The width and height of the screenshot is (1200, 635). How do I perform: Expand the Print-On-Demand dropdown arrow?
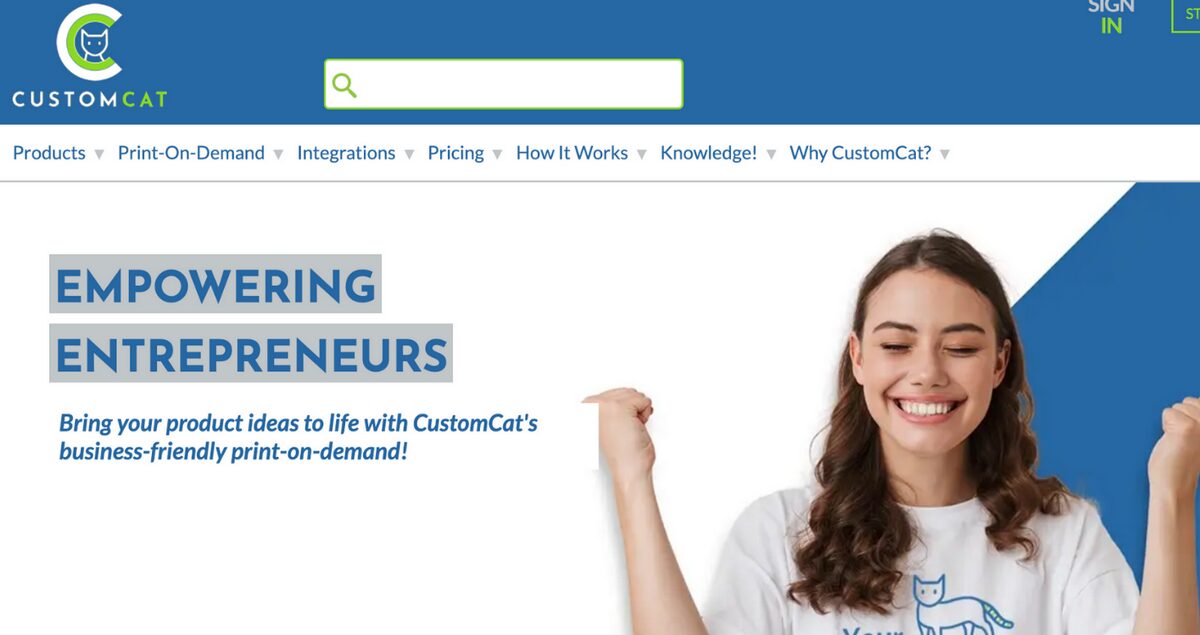[278, 154]
